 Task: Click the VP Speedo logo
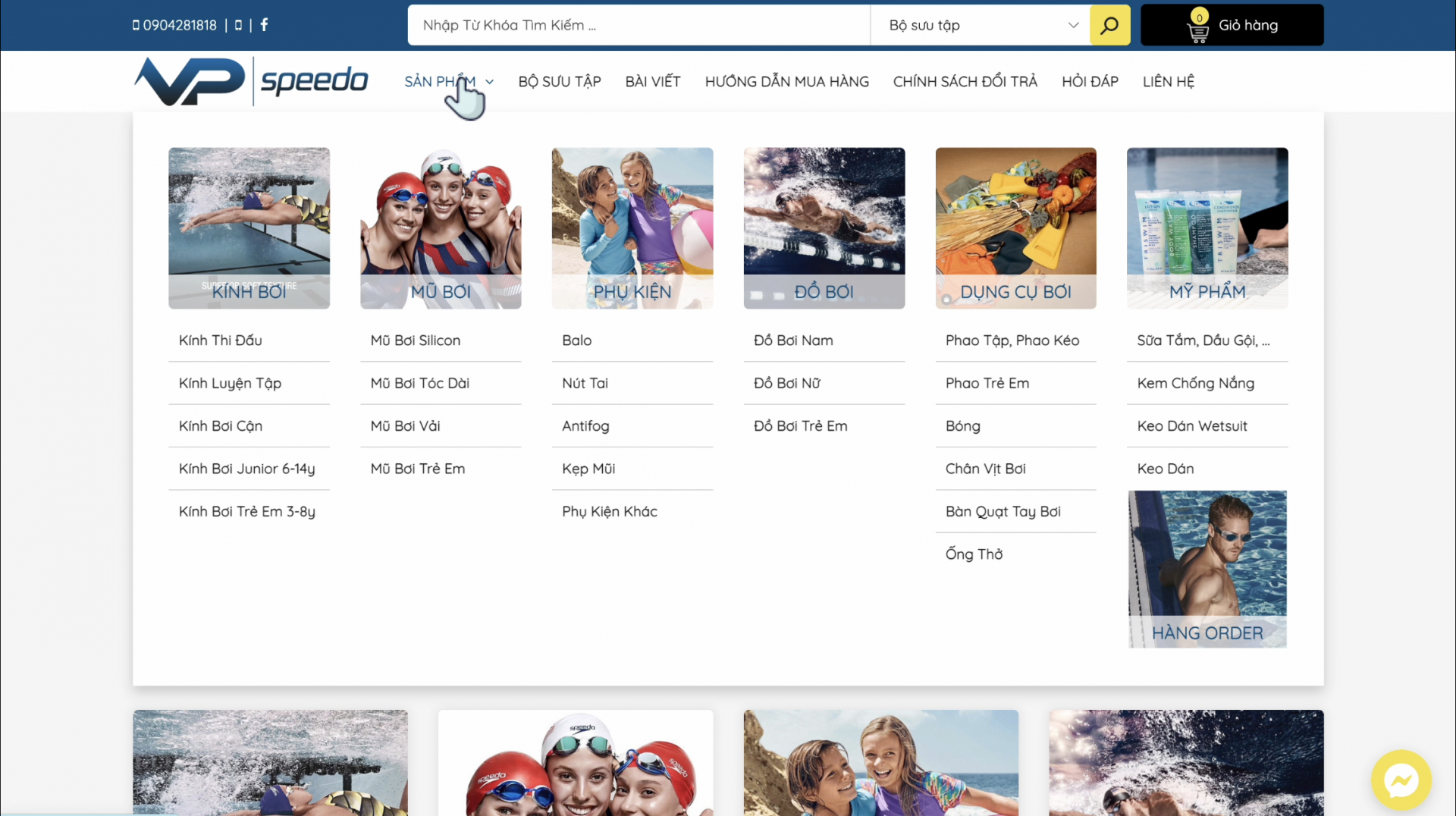point(251,81)
